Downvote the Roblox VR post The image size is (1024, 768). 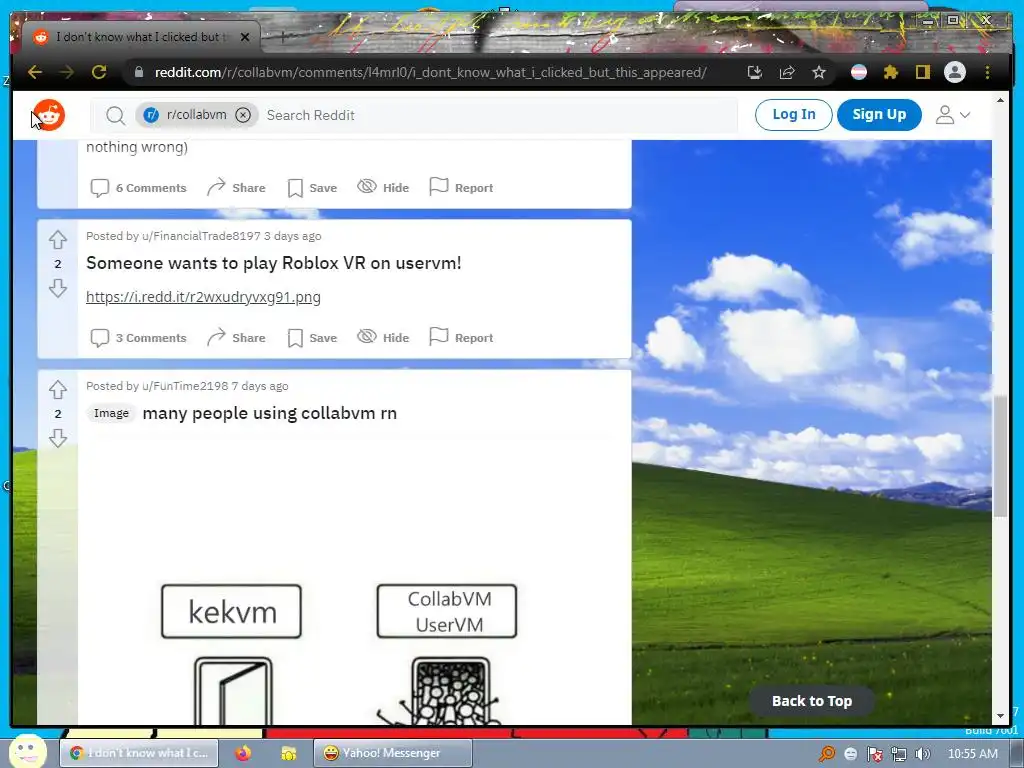pyautogui.click(x=57, y=288)
